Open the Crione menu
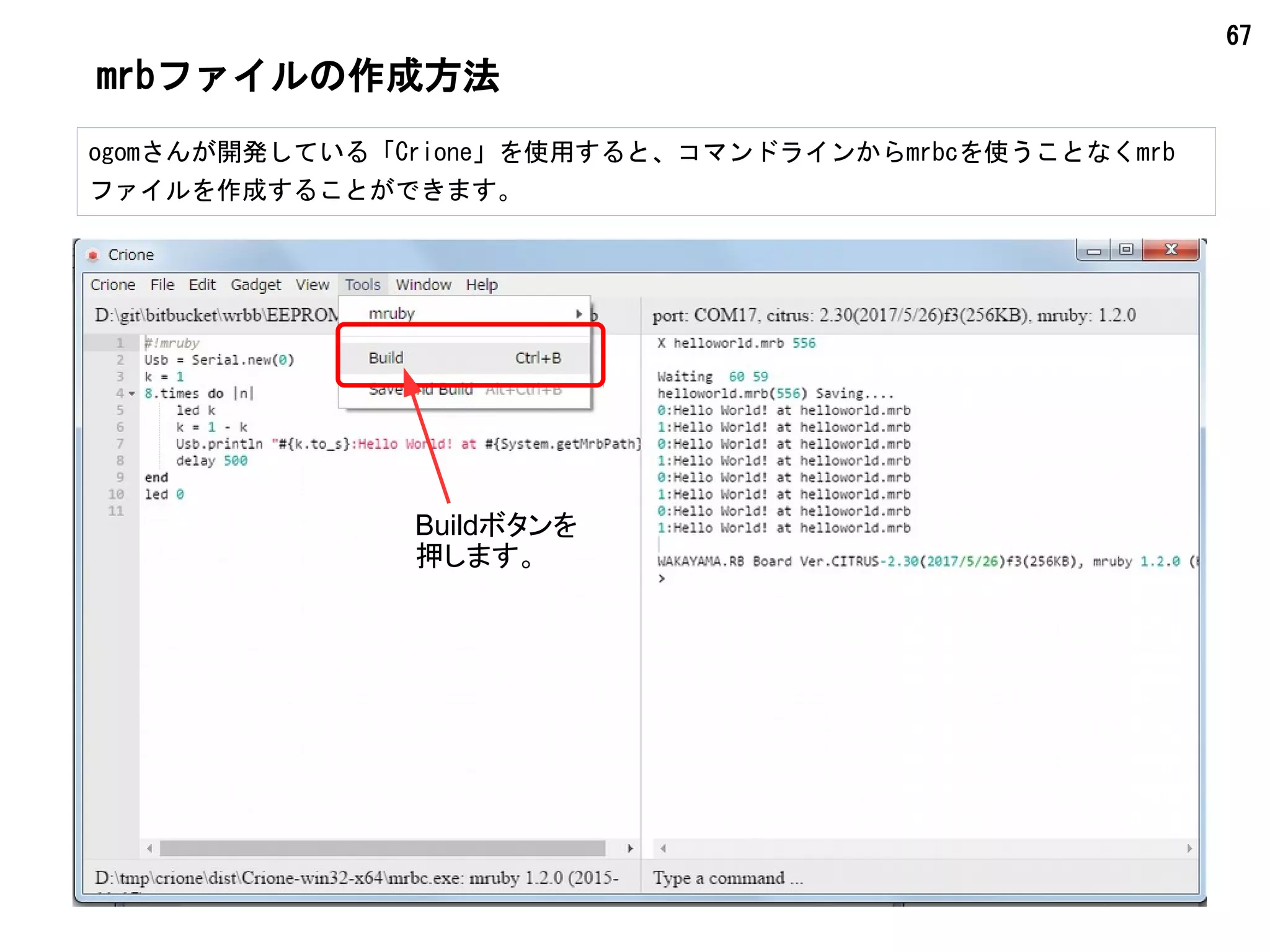 [x=113, y=284]
